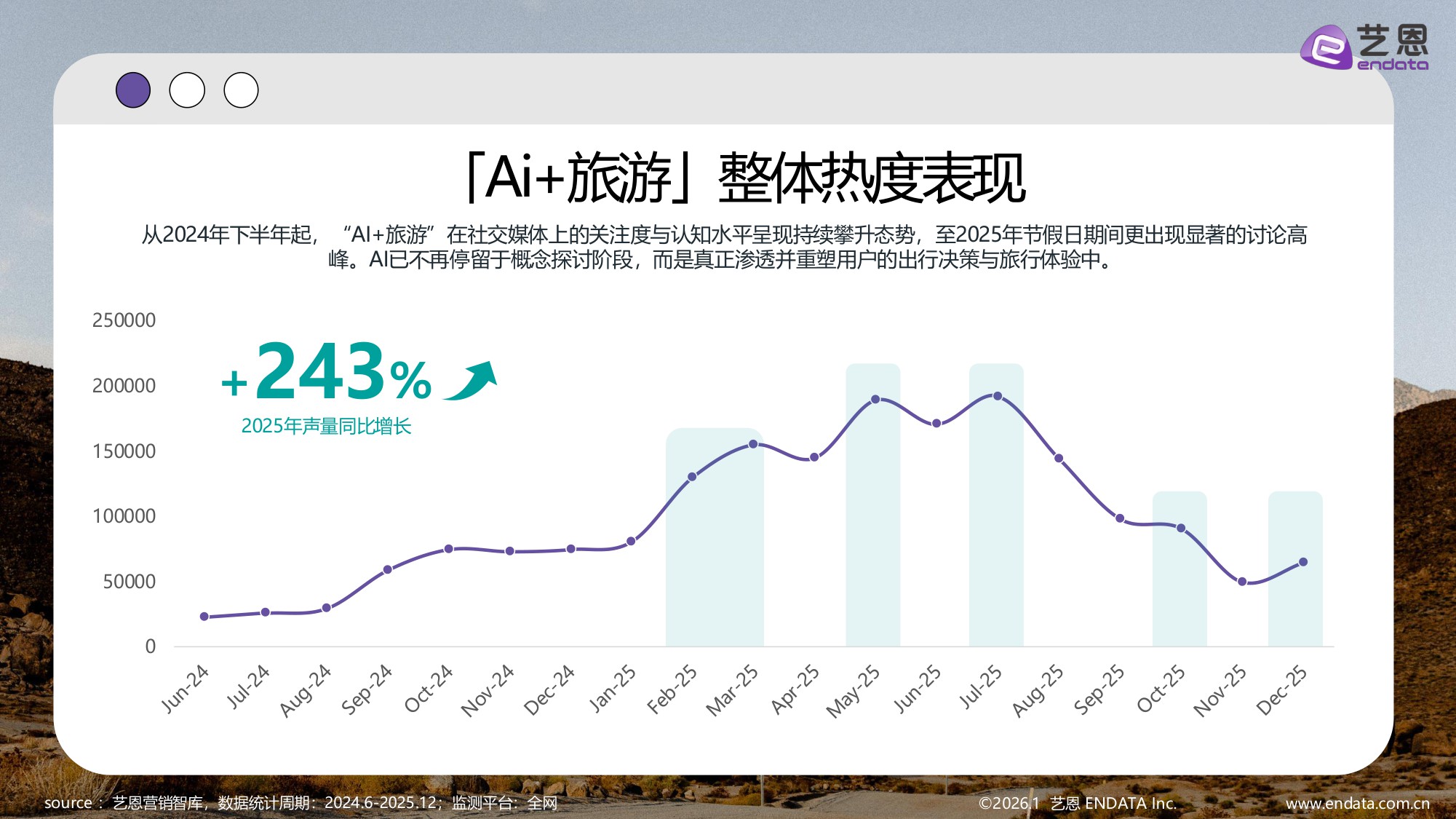This screenshot has width=1456, height=819.
Task: Click the purple data point for Jul-25 peak
Action: [x=997, y=395]
